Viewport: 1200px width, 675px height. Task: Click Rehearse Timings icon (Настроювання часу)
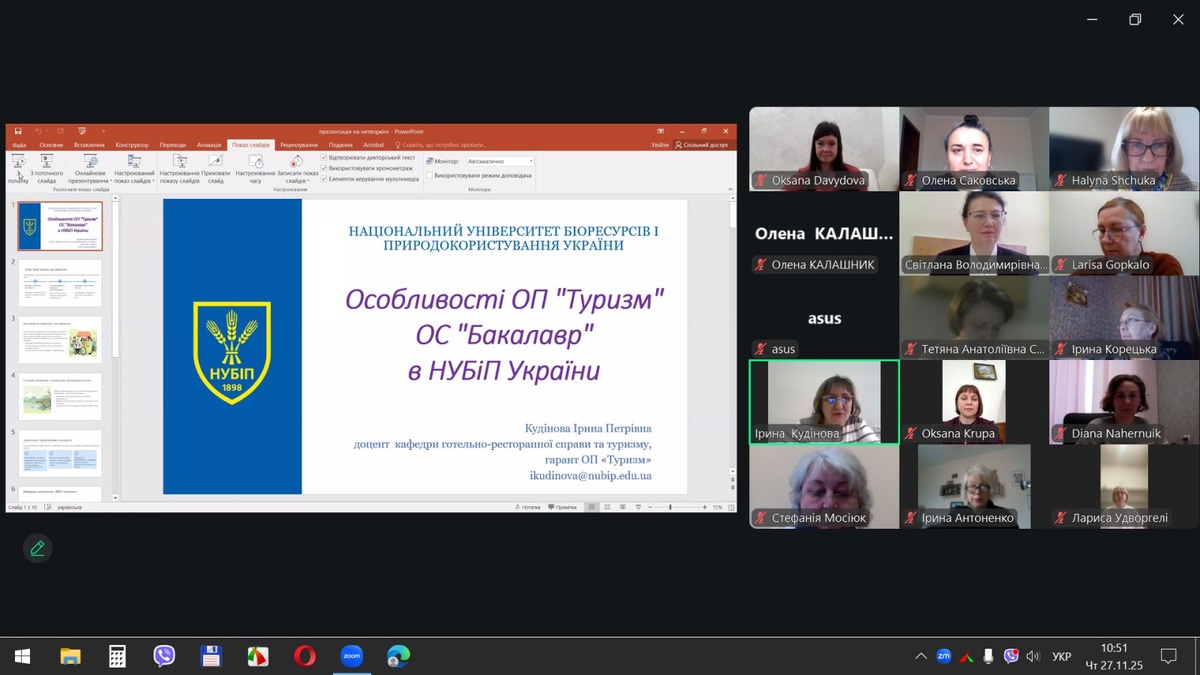(255, 162)
